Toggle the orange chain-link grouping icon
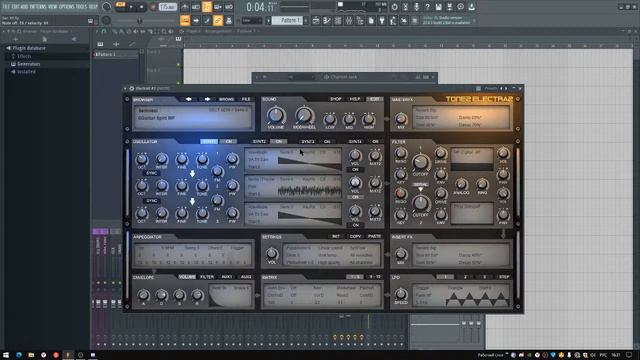640x360 pixels. [x=218, y=20]
